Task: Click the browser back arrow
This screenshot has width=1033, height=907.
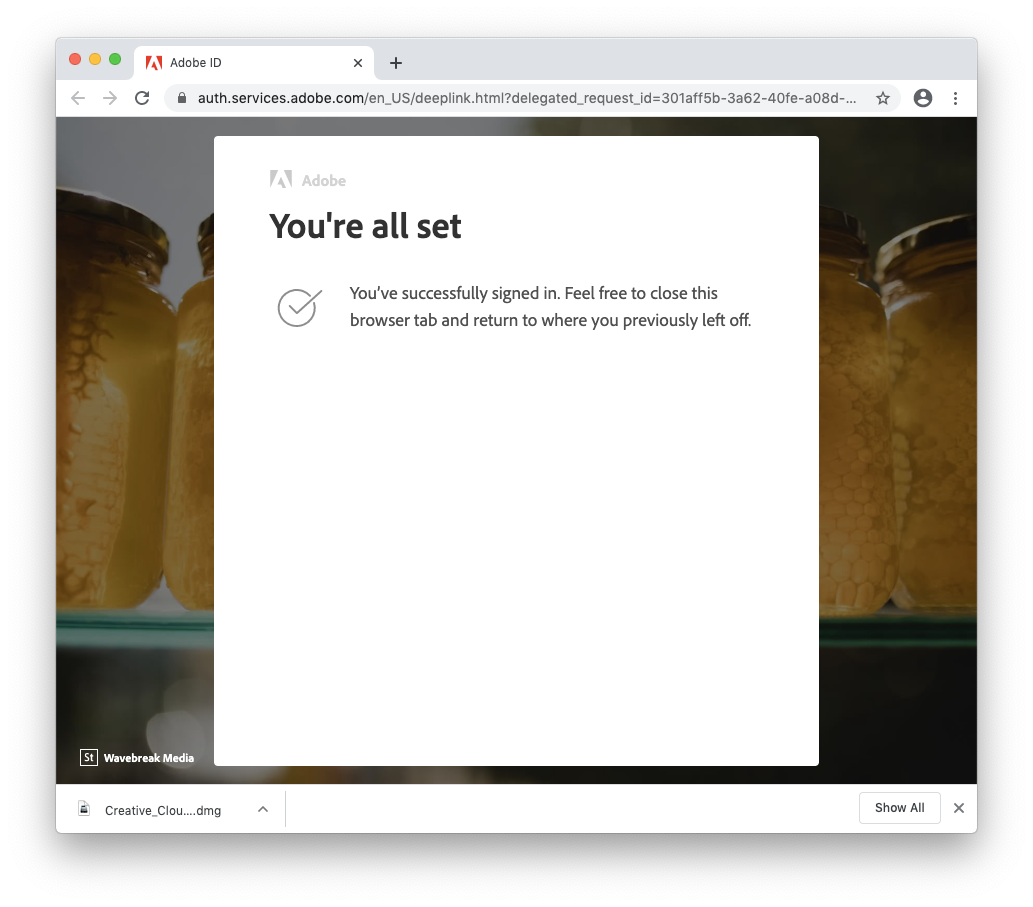Action: [78, 98]
